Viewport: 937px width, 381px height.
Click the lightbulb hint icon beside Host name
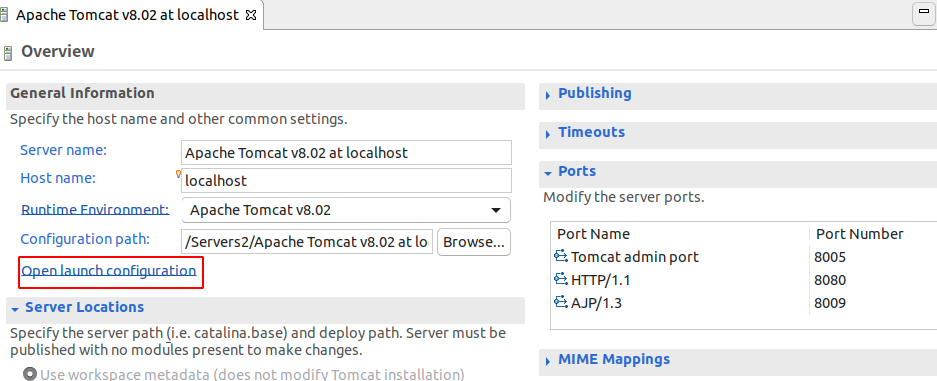(177, 174)
